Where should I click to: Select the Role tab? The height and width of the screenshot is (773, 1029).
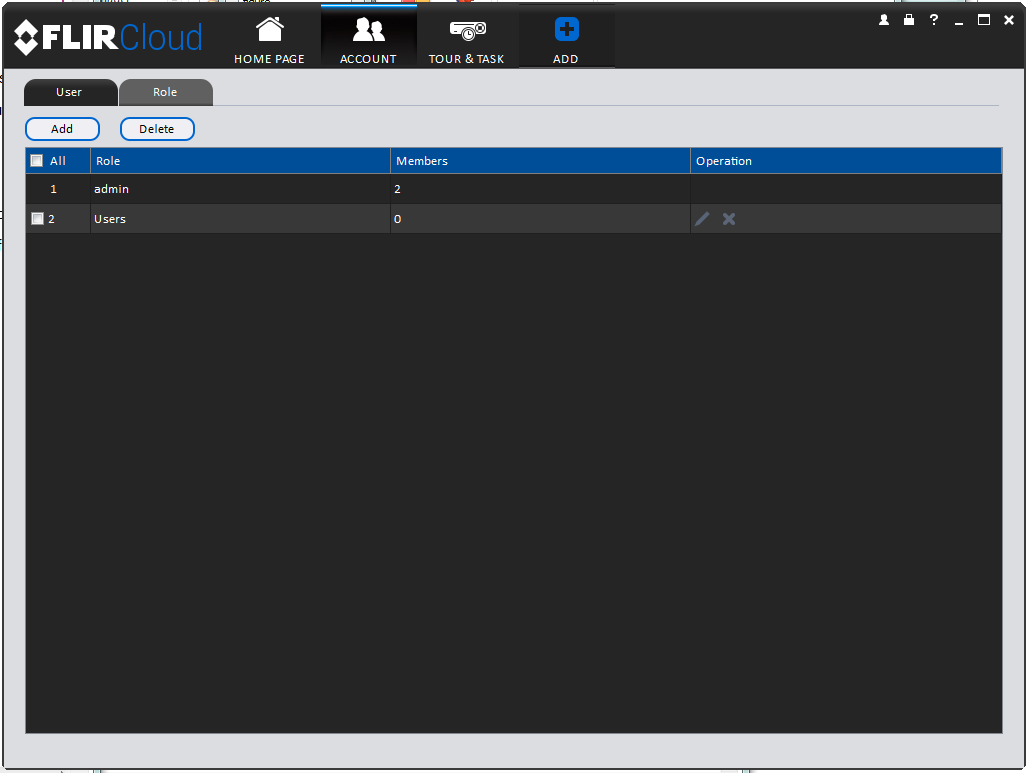165,93
